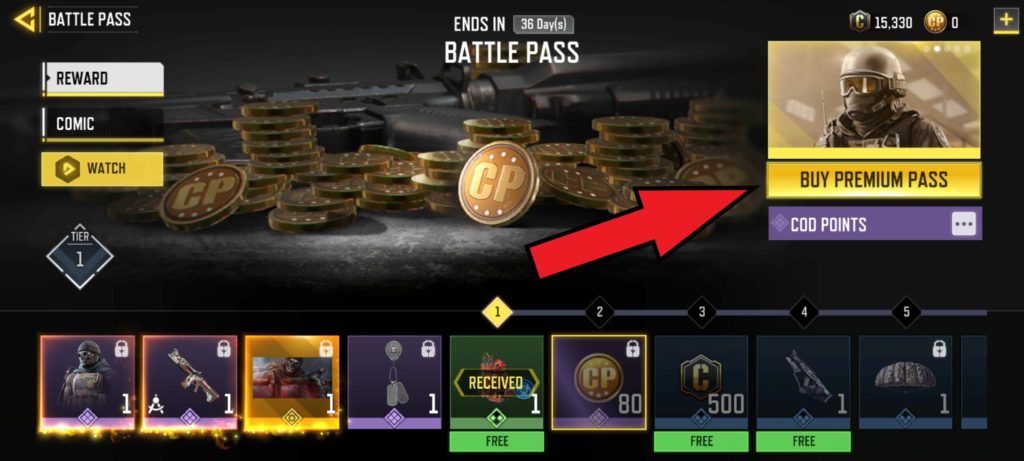Open the Reward tab

[103, 79]
